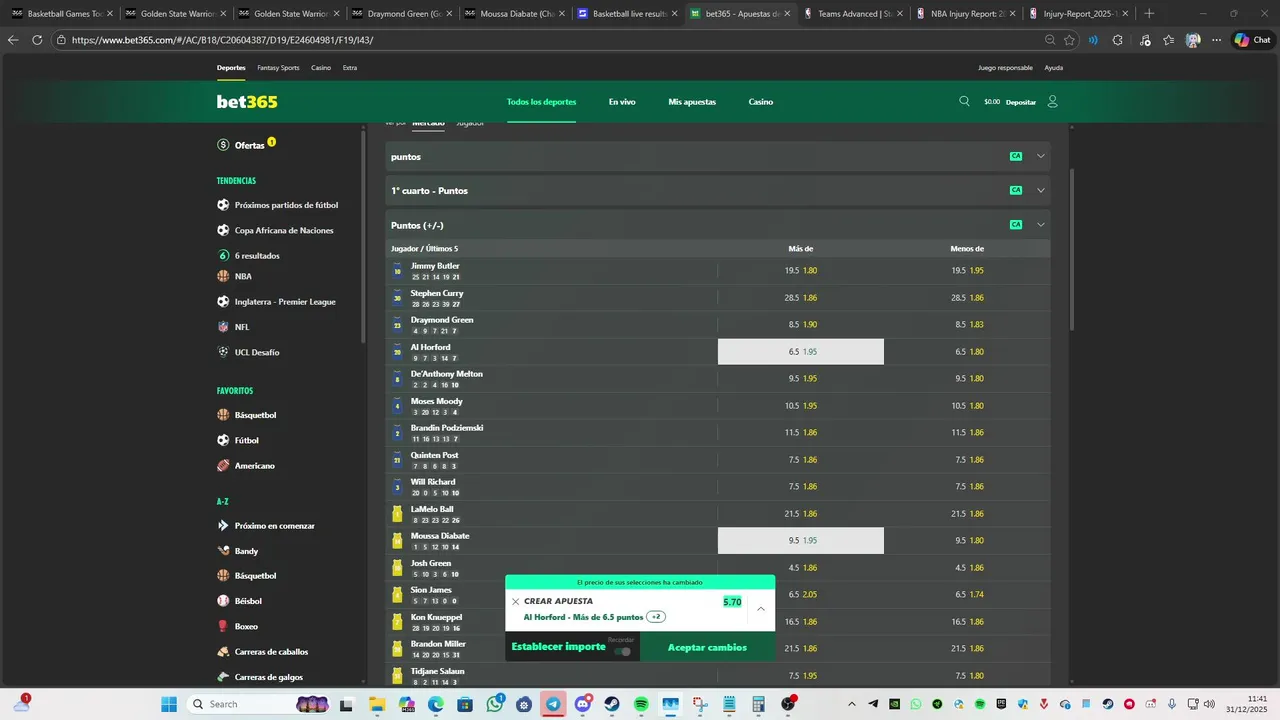The image size is (1280, 720).
Task: Switch to Todos los deportes tab
Action: pyautogui.click(x=541, y=102)
